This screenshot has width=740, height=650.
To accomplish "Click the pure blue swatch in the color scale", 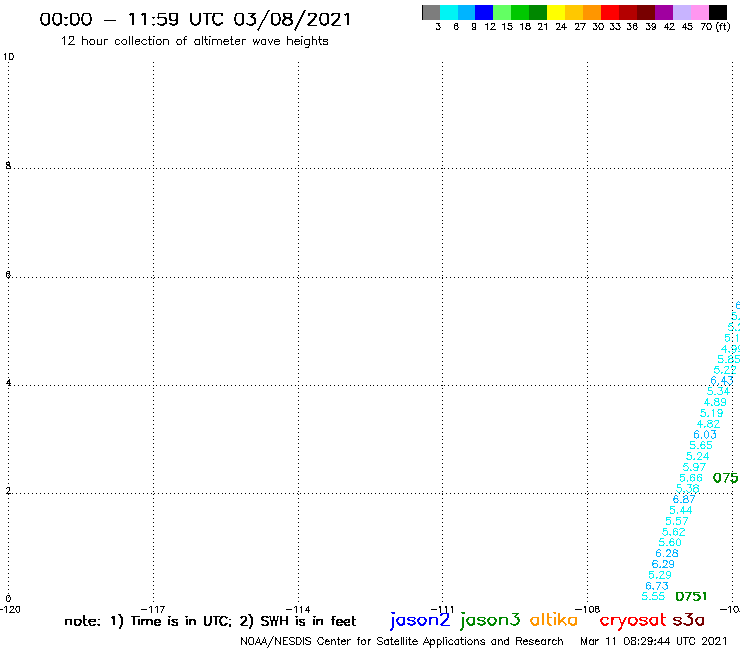I will [x=484, y=12].
